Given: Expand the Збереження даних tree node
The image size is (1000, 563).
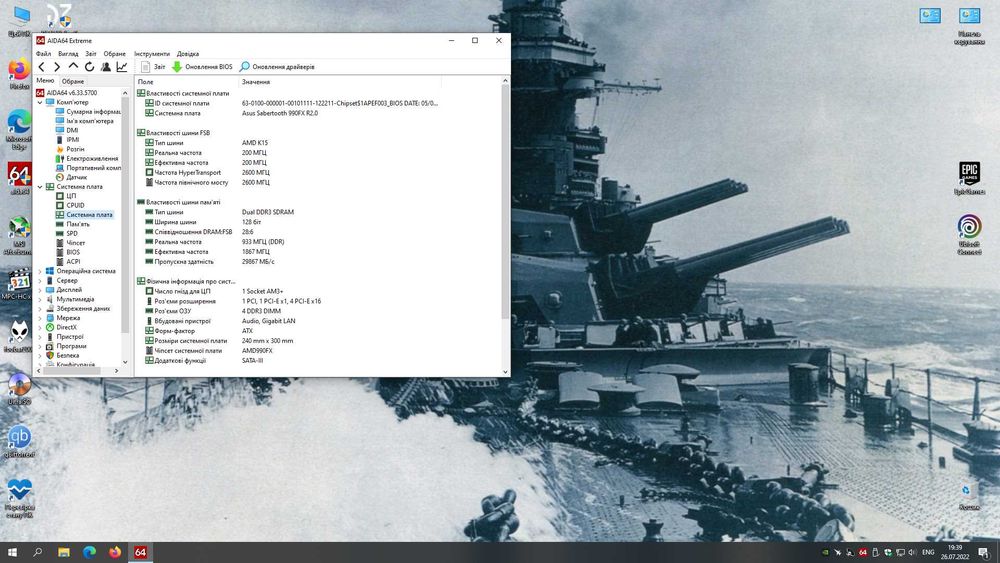Looking at the screenshot, I should click(x=40, y=309).
